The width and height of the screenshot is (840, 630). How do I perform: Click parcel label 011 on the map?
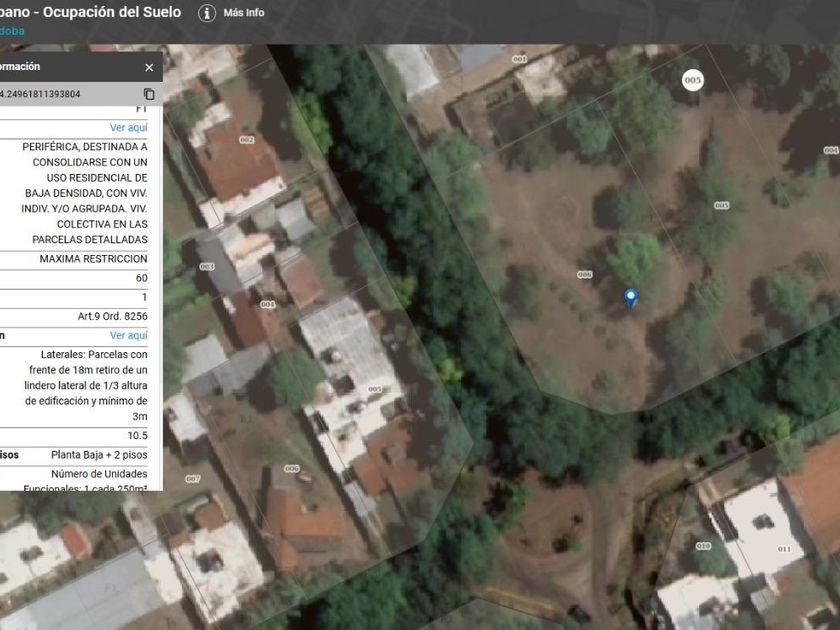784,549
